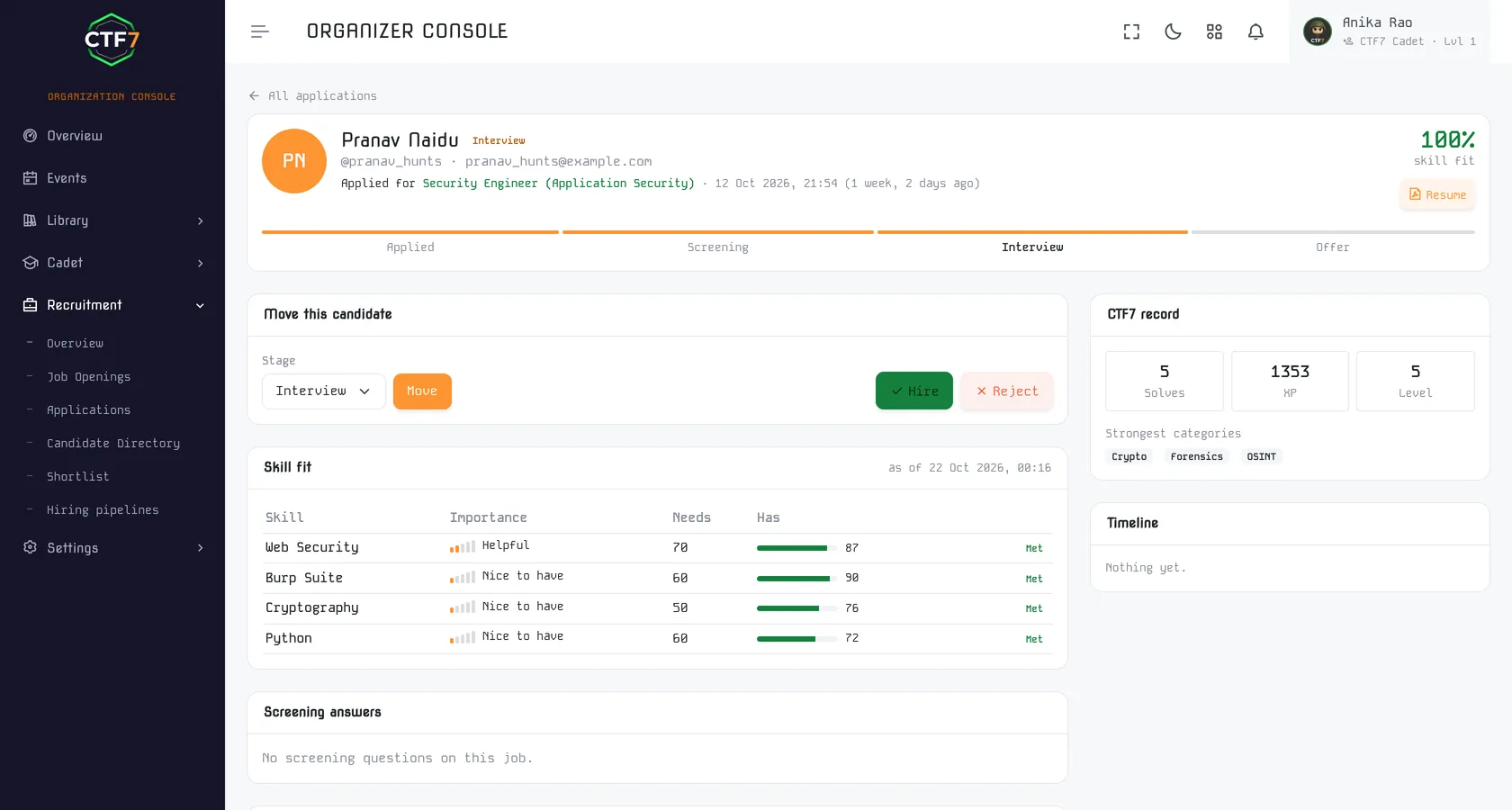Viewport: 1512px width, 810px height.
Task: Expand the Settings sidebar section
Action: pyautogui.click(x=112, y=547)
